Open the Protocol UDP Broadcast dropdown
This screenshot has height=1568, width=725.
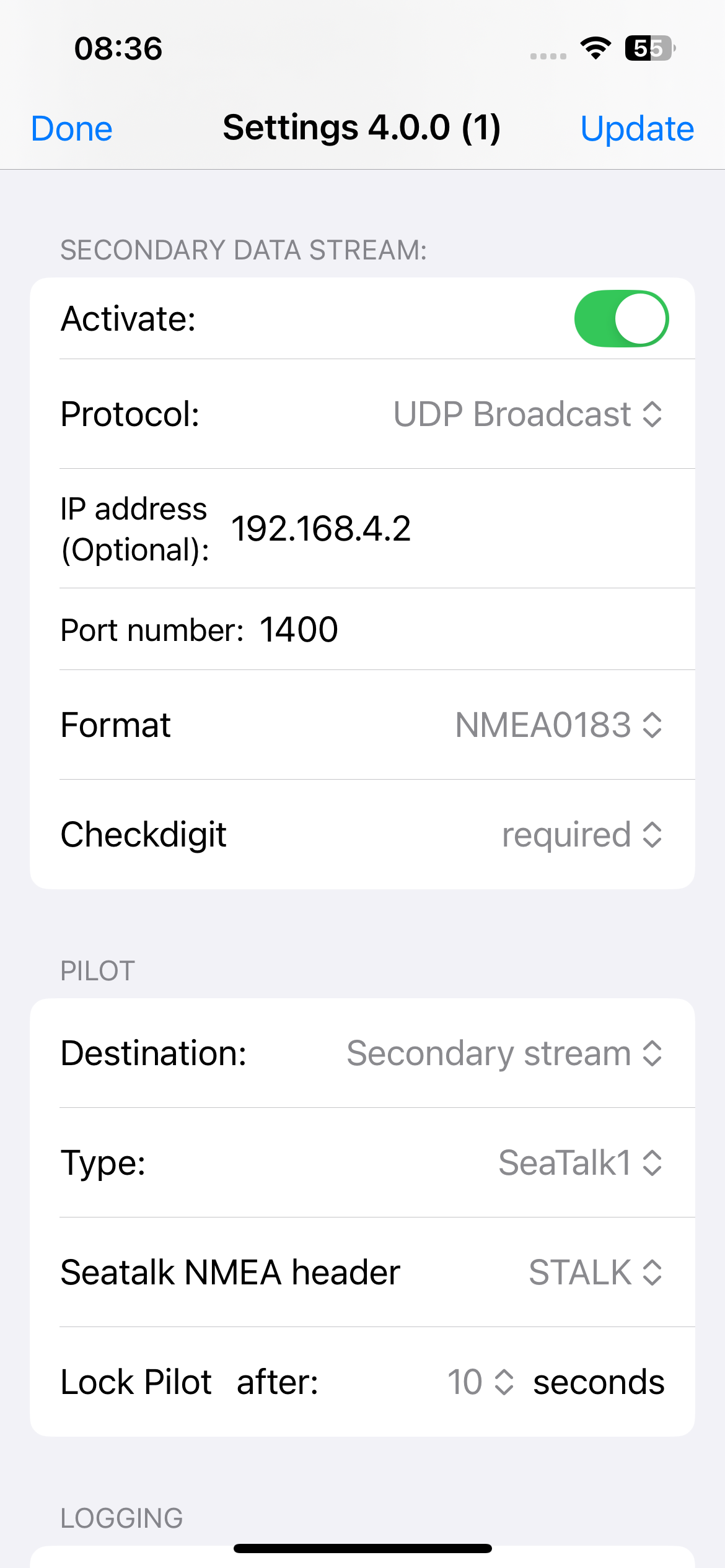pyautogui.click(x=528, y=414)
